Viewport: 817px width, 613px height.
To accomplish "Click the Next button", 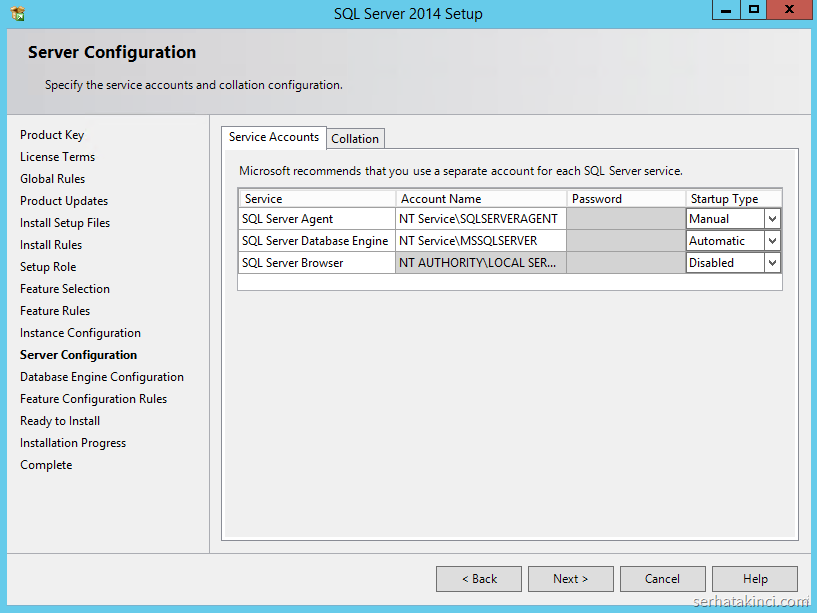I will click(570, 579).
